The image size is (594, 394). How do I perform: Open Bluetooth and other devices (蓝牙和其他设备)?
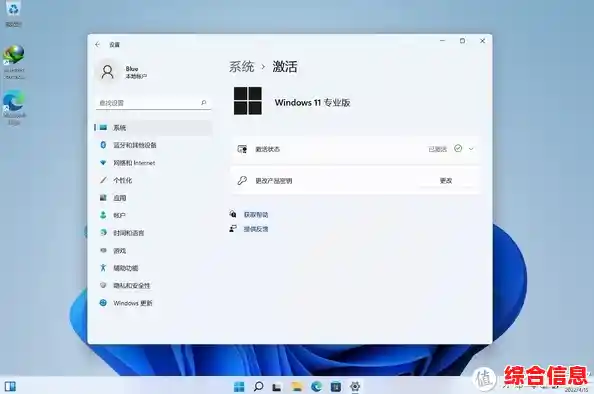point(153,145)
